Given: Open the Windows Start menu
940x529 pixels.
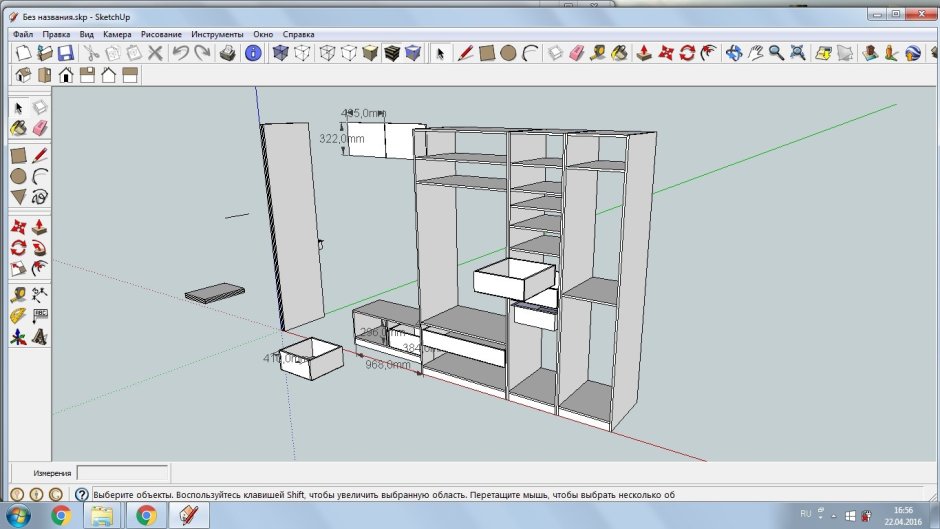Looking at the screenshot, I should coord(18,516).
